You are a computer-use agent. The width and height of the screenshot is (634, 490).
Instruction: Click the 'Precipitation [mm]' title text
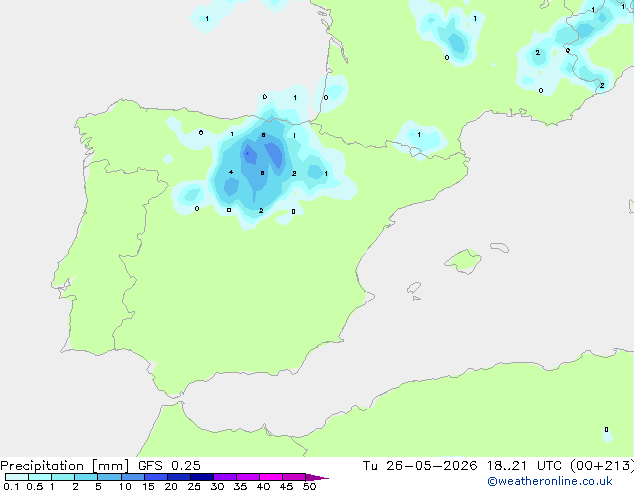coord(65,466)
